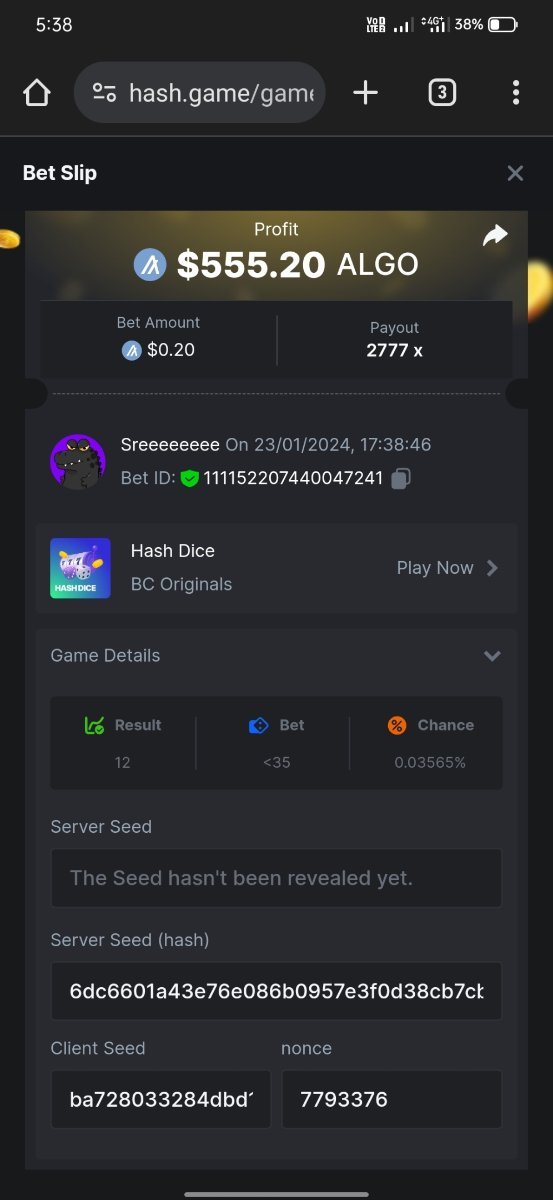Close the Bet Slip panel
The height and width of the screenshot is (1200, 553).
point(515,173)
